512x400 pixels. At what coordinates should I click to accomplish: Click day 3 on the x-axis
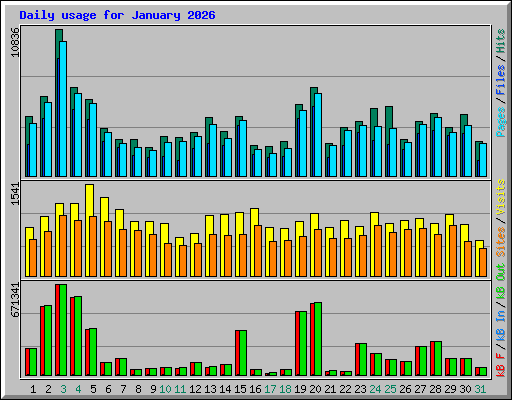pyautogui.click(x=63, y=389)
